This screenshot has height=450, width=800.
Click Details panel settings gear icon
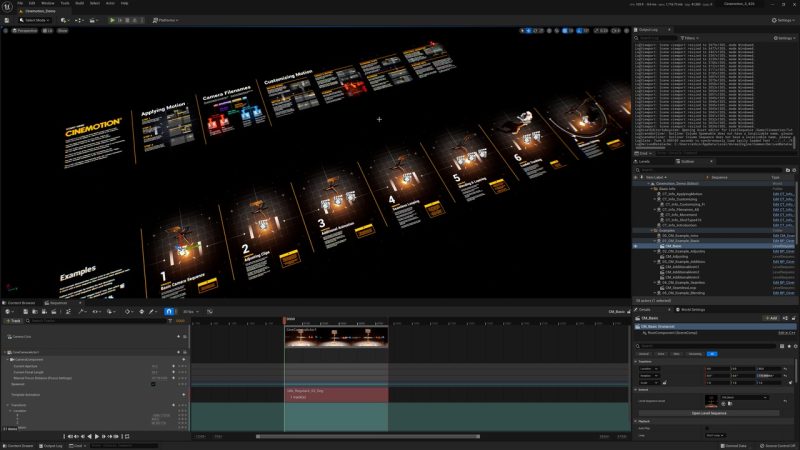tap(795, 346)
